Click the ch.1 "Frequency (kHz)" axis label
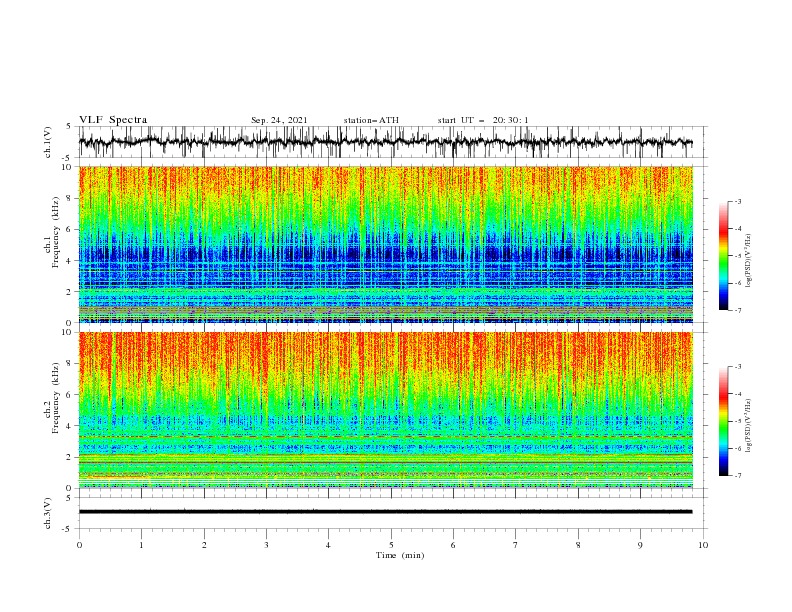Image resolution: width=792 pixels, height=612 pixels. coord(56,232)
